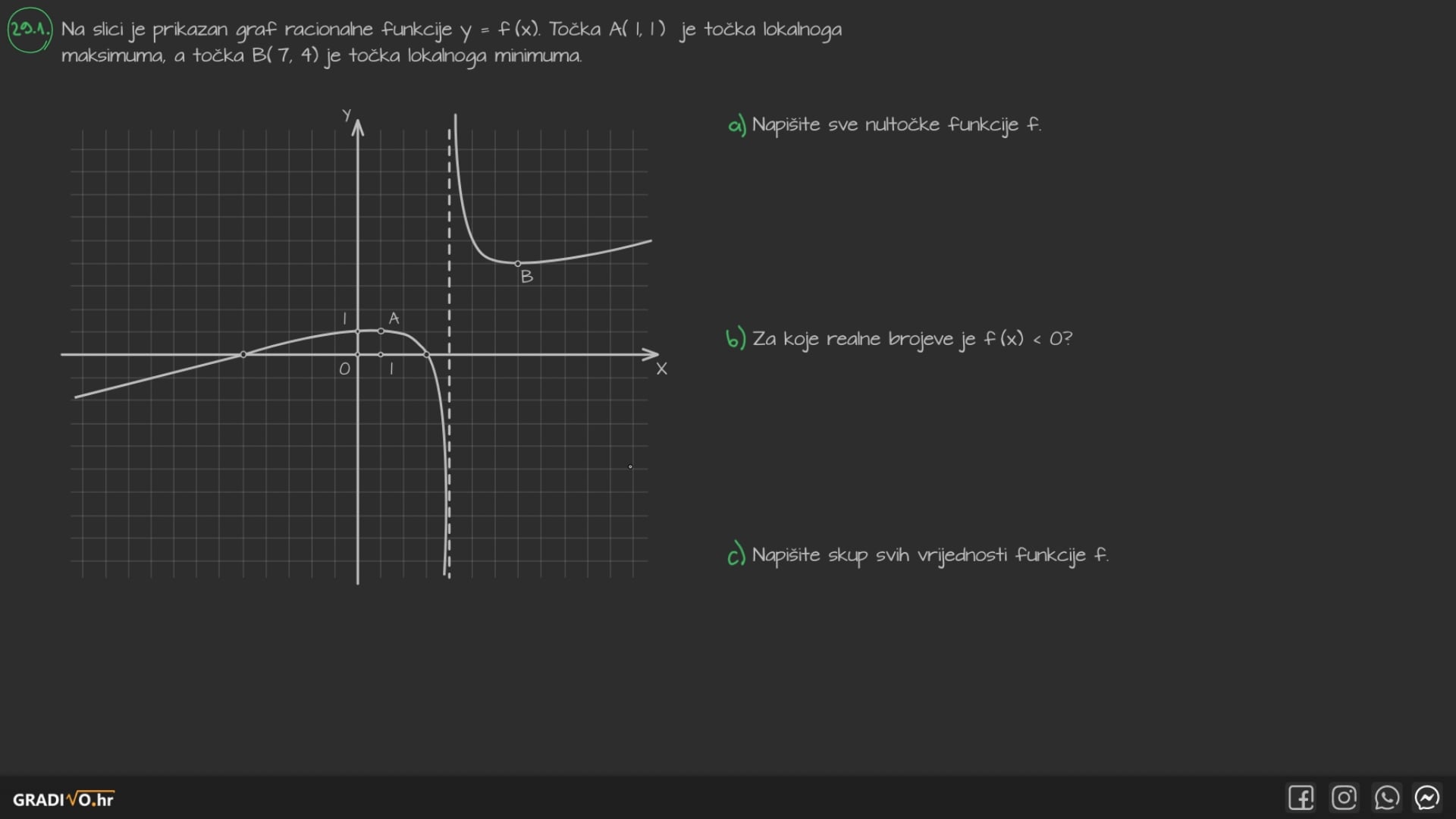Click the WhatsApp share icon
1456x819 pixels.
(x=1386, y=798)
